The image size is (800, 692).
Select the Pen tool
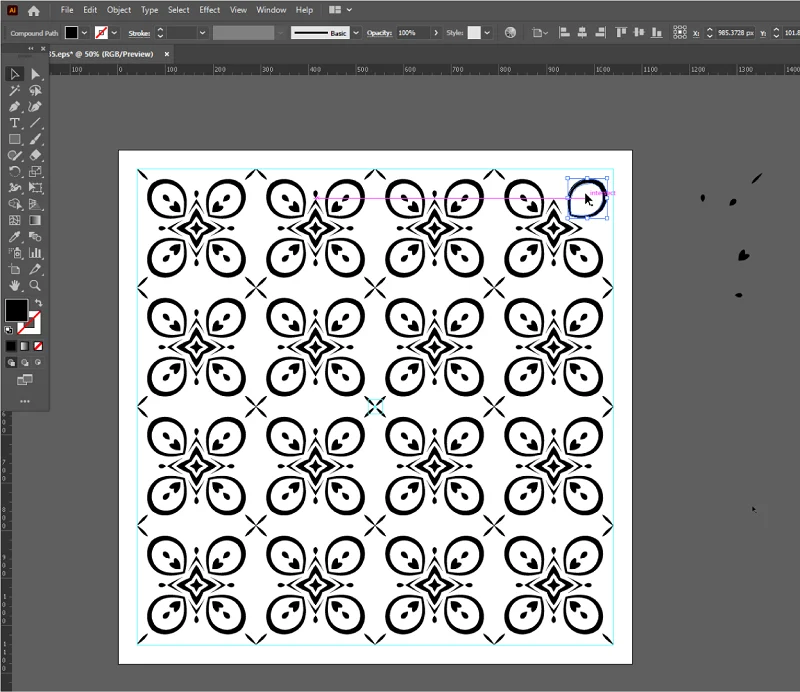click(x=14, y=107)
